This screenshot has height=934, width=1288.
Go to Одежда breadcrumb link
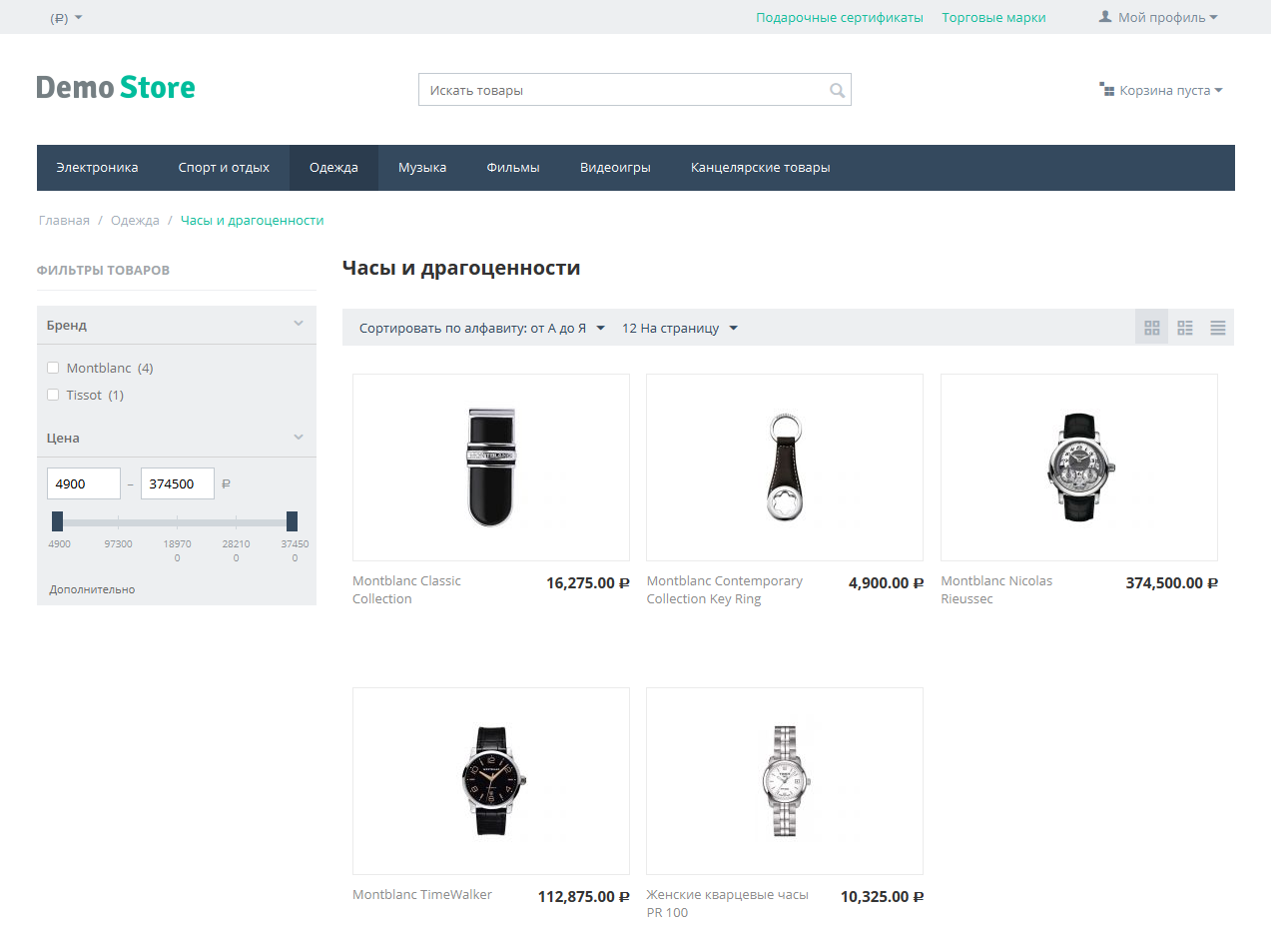pos(135,220)
